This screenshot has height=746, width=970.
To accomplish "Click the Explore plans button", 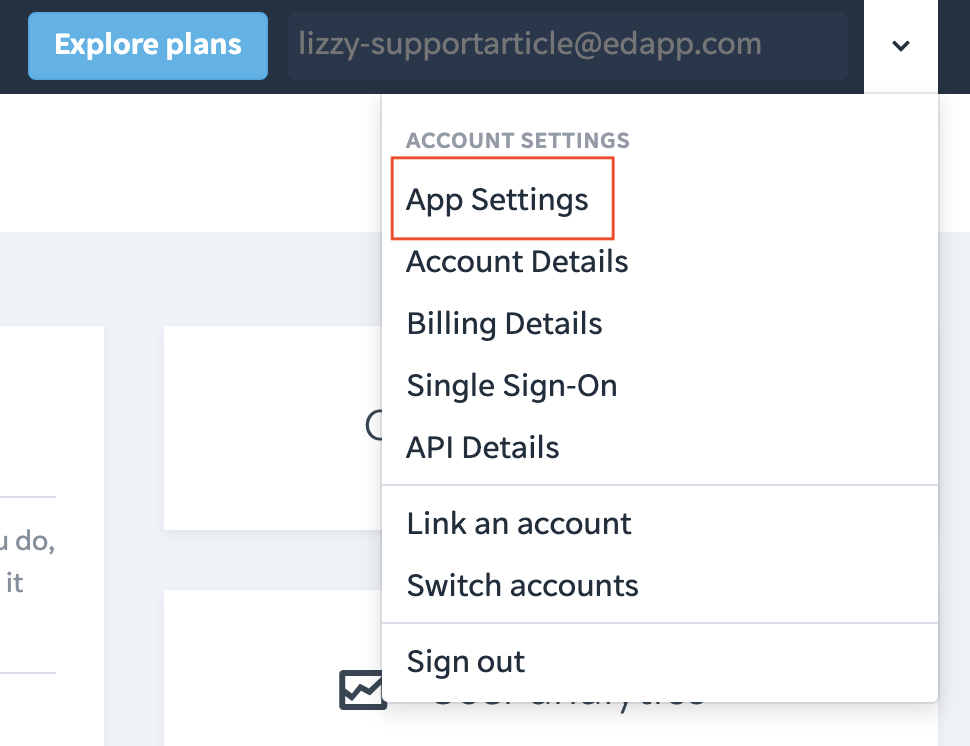I will point(148,46).
